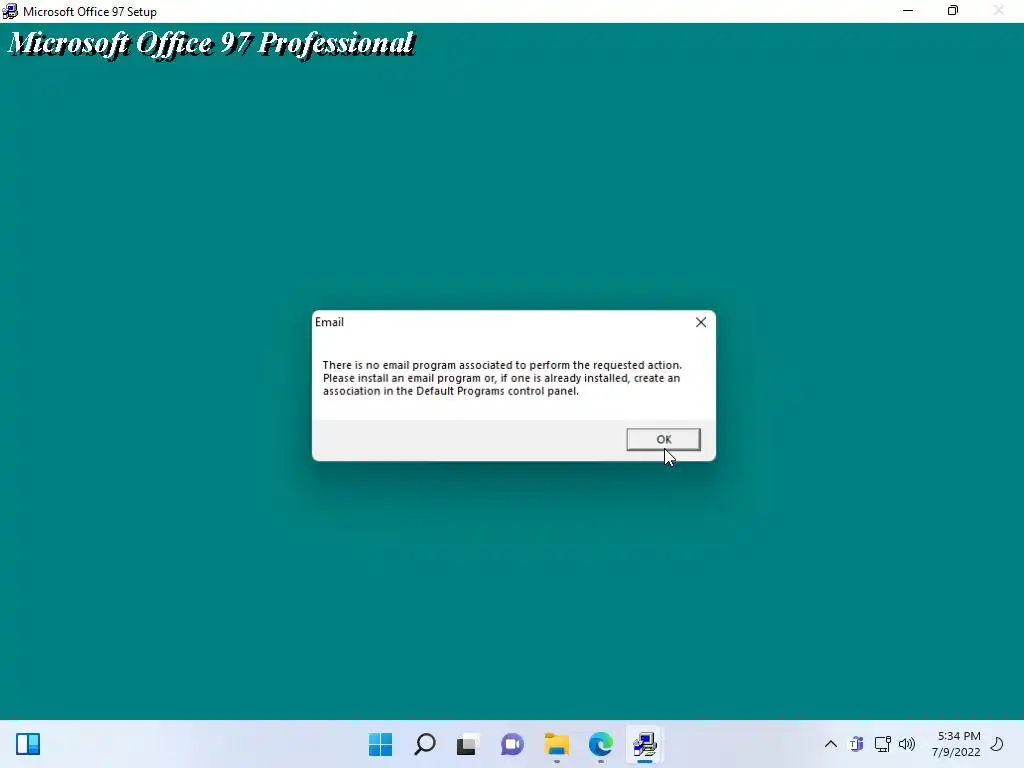Open File Explorer from the taskbar

coord(556,744)
